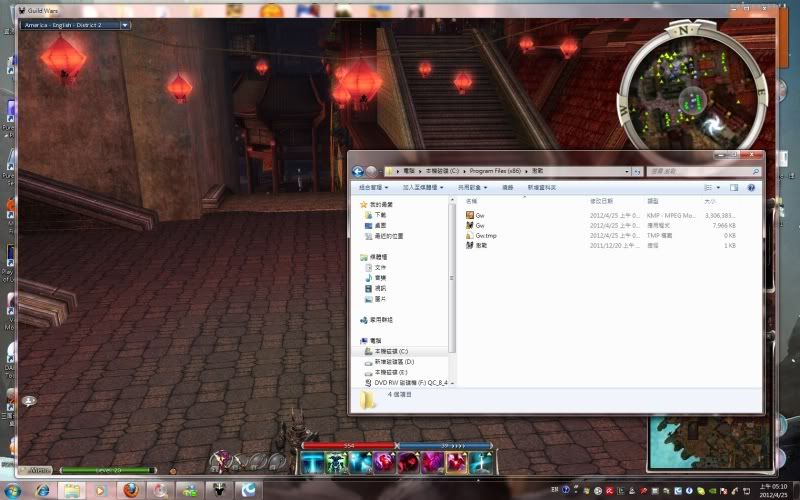The height and width of the screenshot is (500, 800).
Task: Click the Back arrow in the Explorer window
Action: coord(358,171)
